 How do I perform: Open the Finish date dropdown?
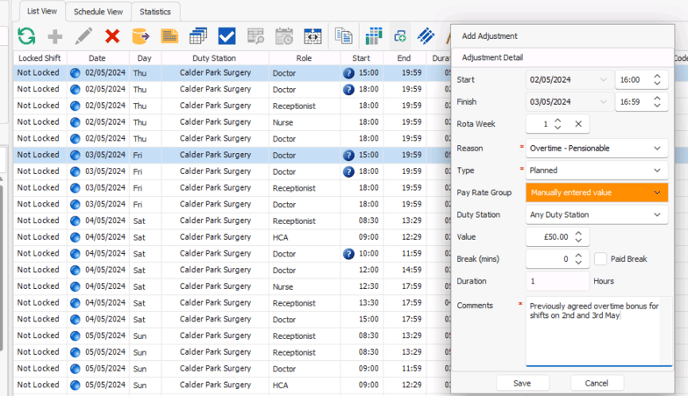coord(603,102)
